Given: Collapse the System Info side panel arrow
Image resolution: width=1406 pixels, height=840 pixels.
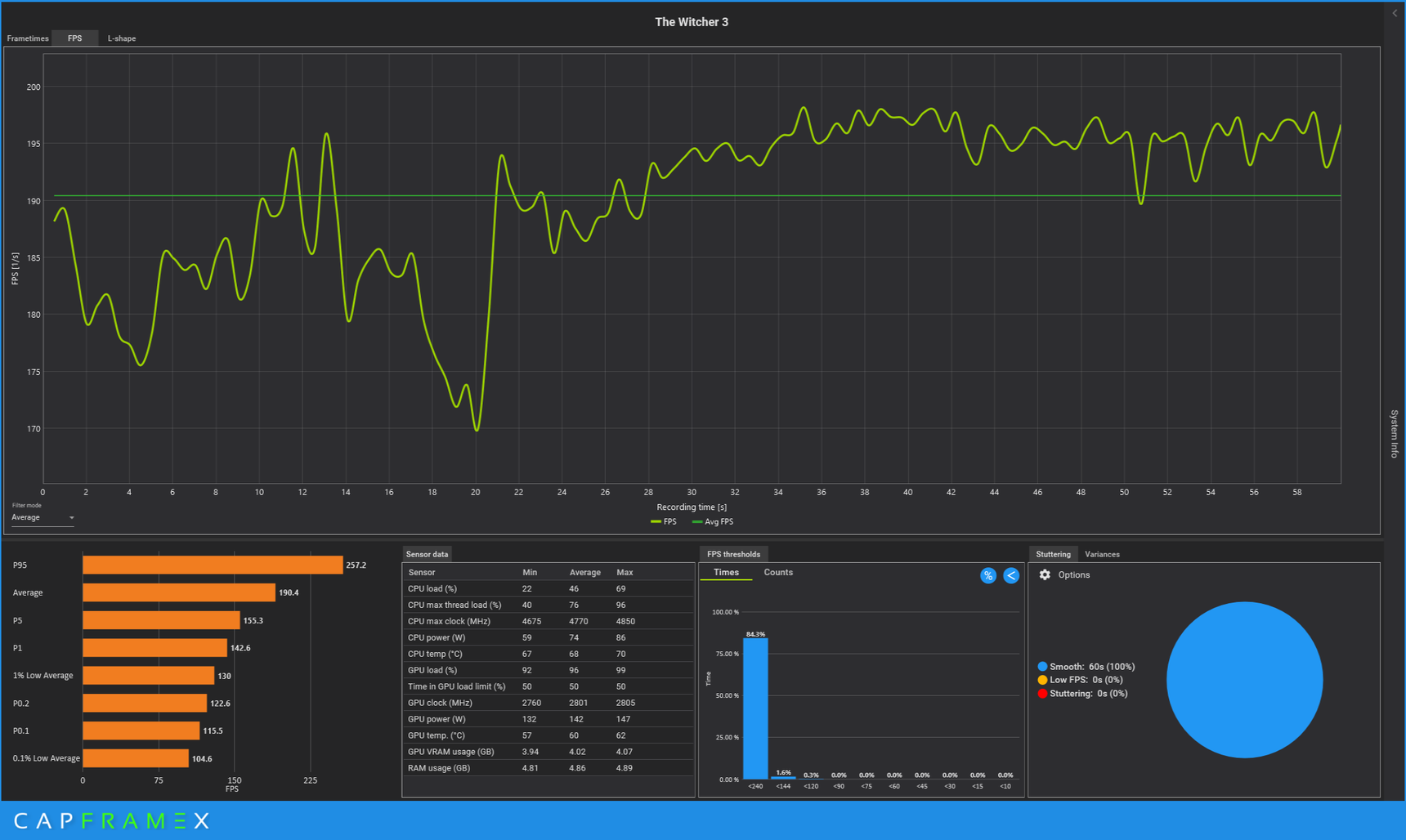Looking at the screenshot, I should point(1395,13).
